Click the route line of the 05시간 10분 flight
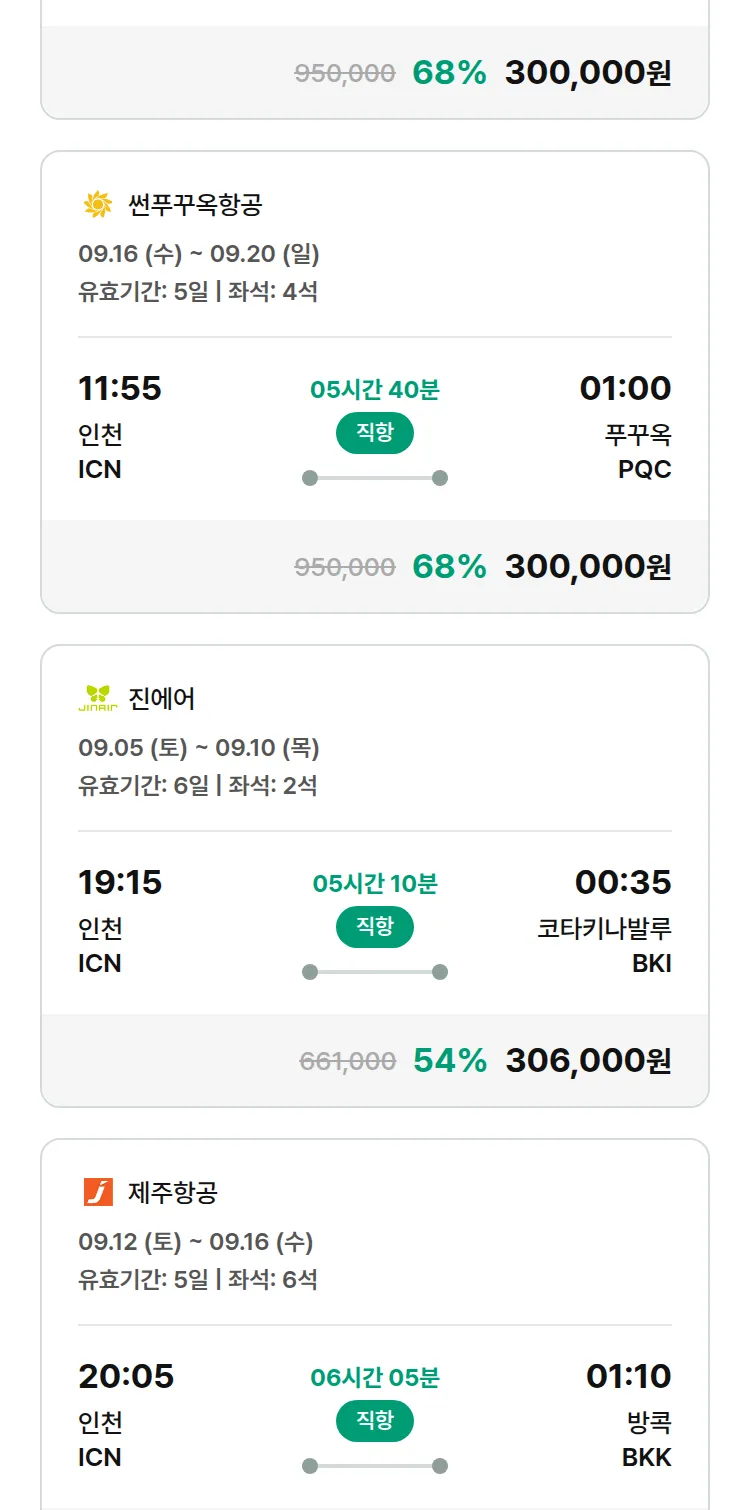This screenshot has width=750, height=1510. pos(375,972)
